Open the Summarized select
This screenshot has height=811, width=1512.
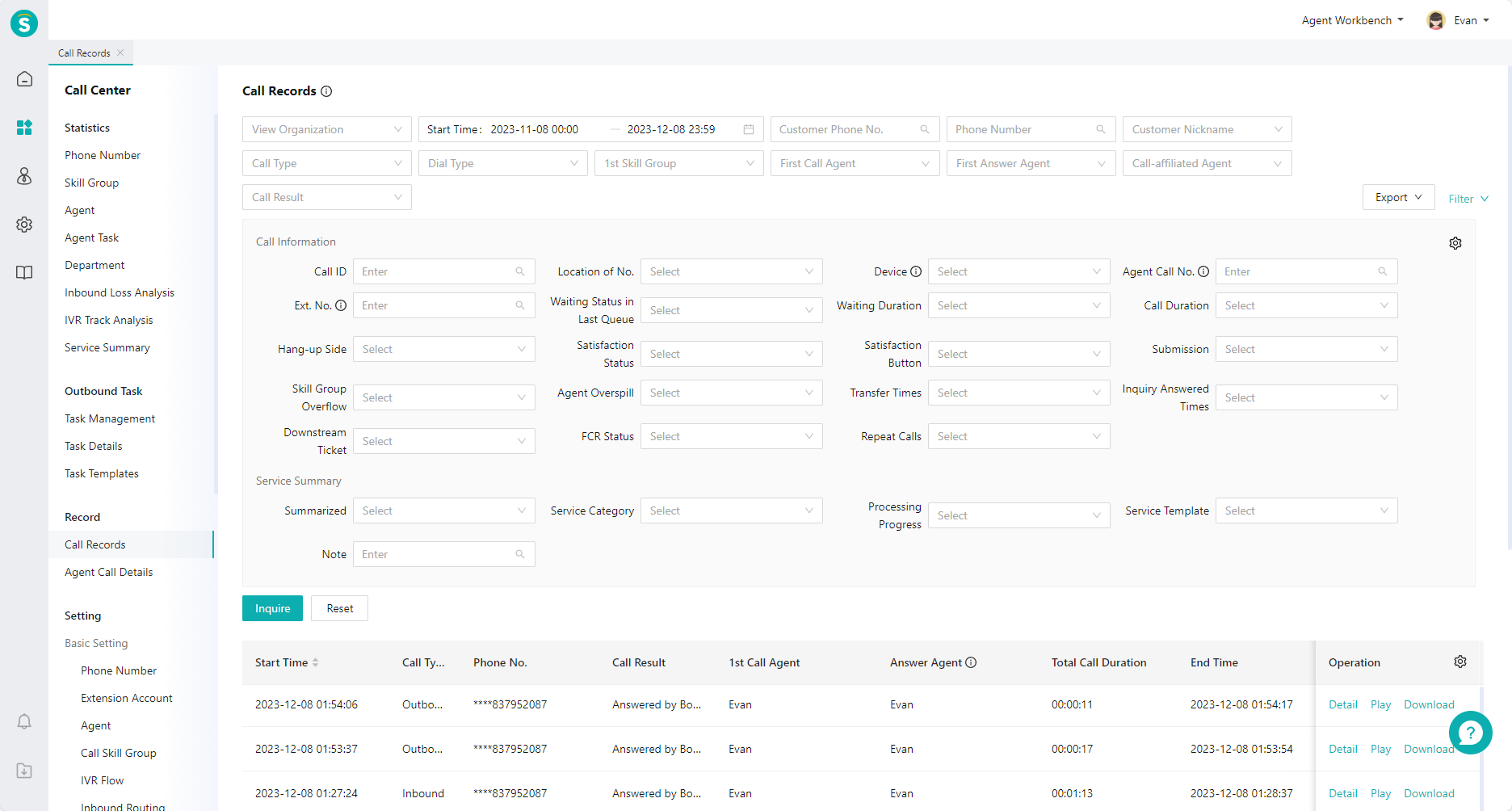pyautogui.click(x=444, y=511)
